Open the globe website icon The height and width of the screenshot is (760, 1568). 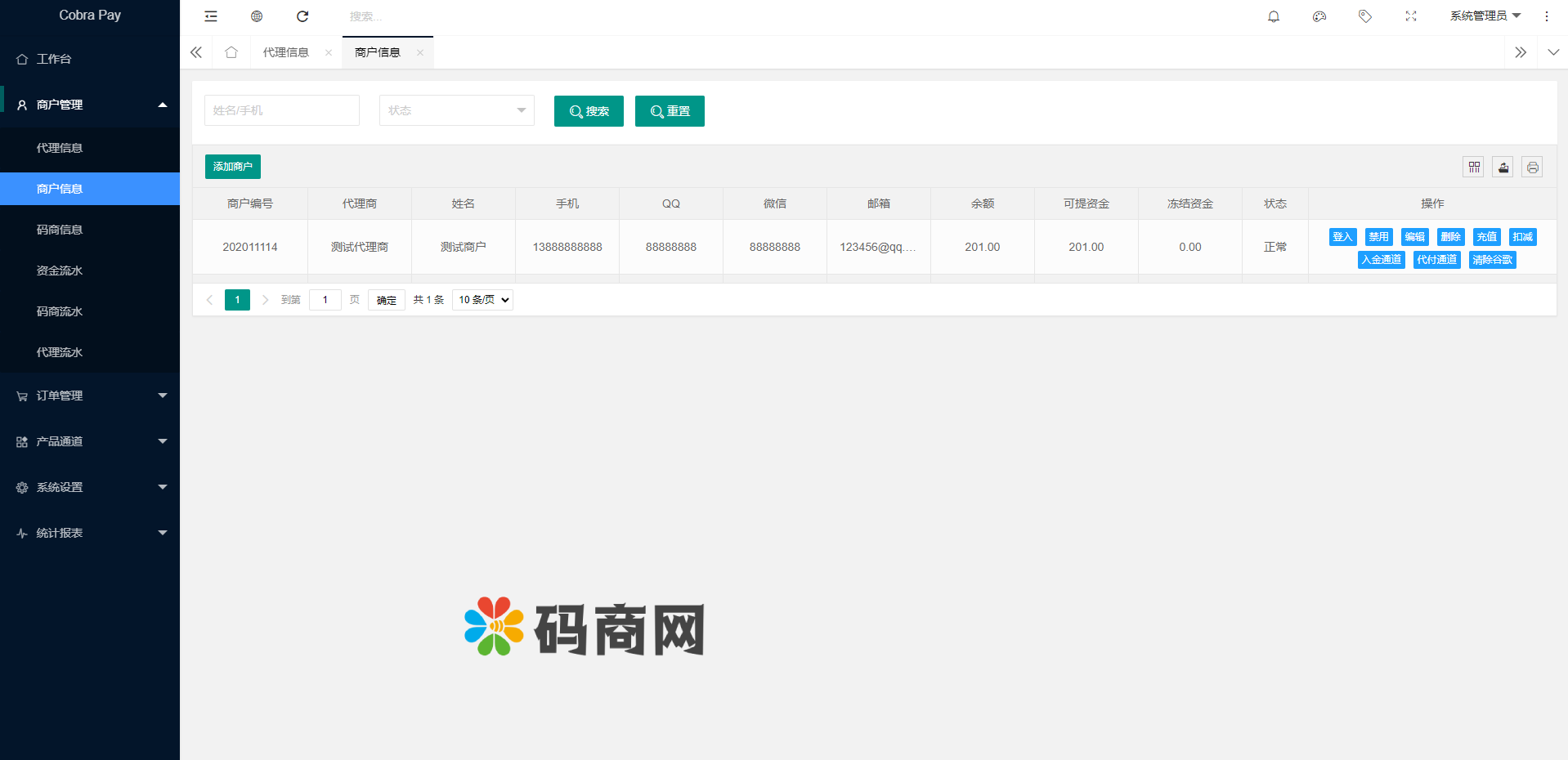point(257,16)
